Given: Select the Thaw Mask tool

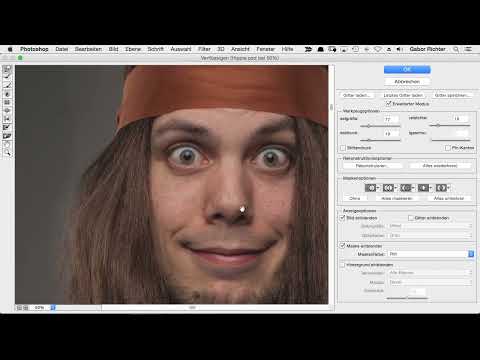Looking at the screenshot, I should click(7, 136).
